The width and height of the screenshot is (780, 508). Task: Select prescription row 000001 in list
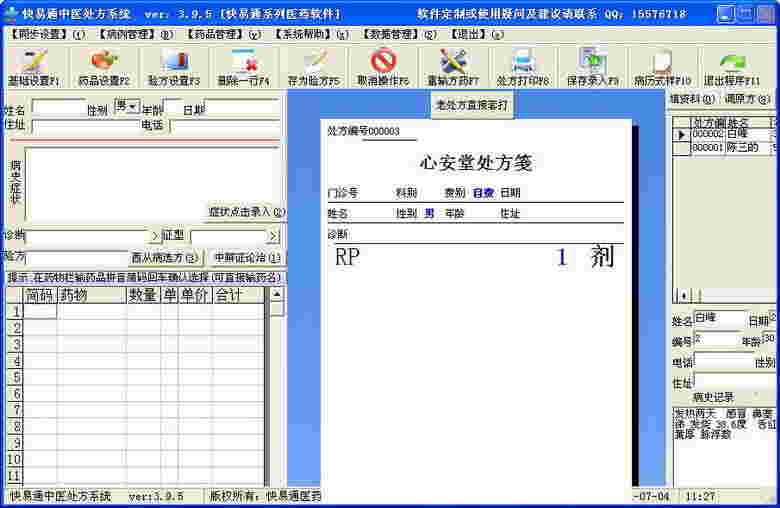coord(726,148)
